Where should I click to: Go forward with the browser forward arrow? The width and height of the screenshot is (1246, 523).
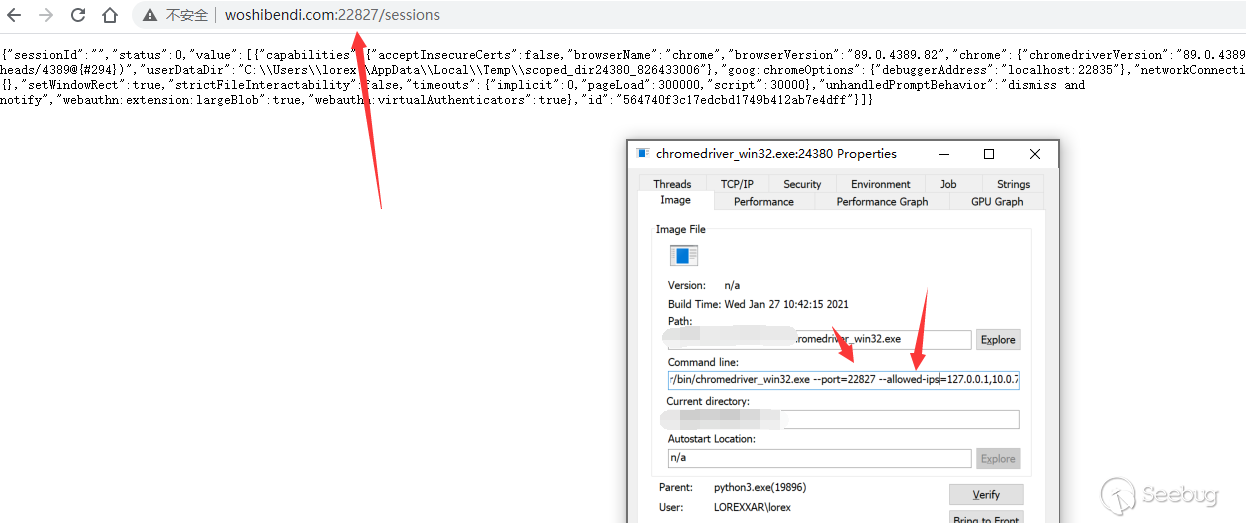pos(46,15)
